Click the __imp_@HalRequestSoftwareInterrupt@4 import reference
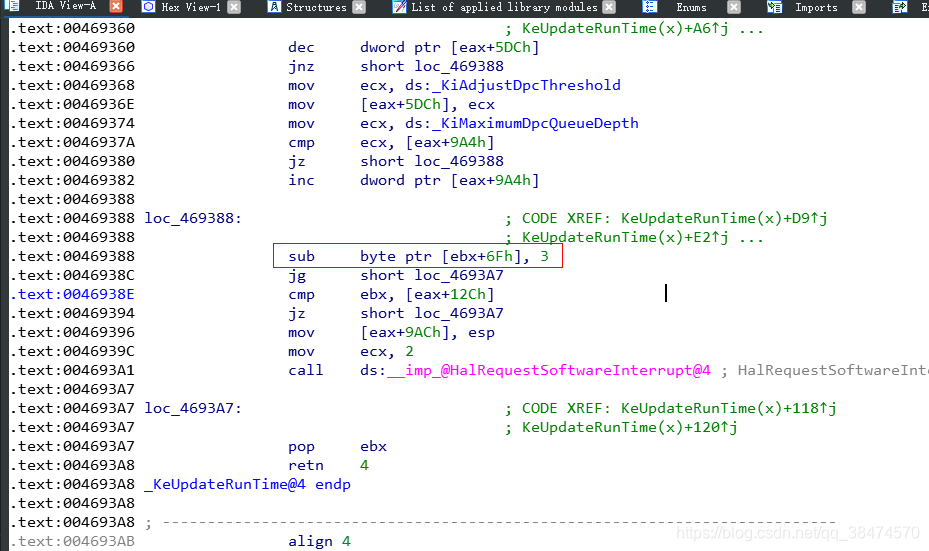Screen dimensions: 929x551 click(549, 370)
